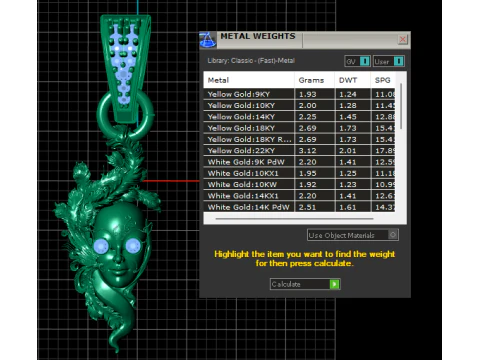Select the pendant bail in the viewport
Viewport: 480px width, 360px height.
click(x=126, y=68)
